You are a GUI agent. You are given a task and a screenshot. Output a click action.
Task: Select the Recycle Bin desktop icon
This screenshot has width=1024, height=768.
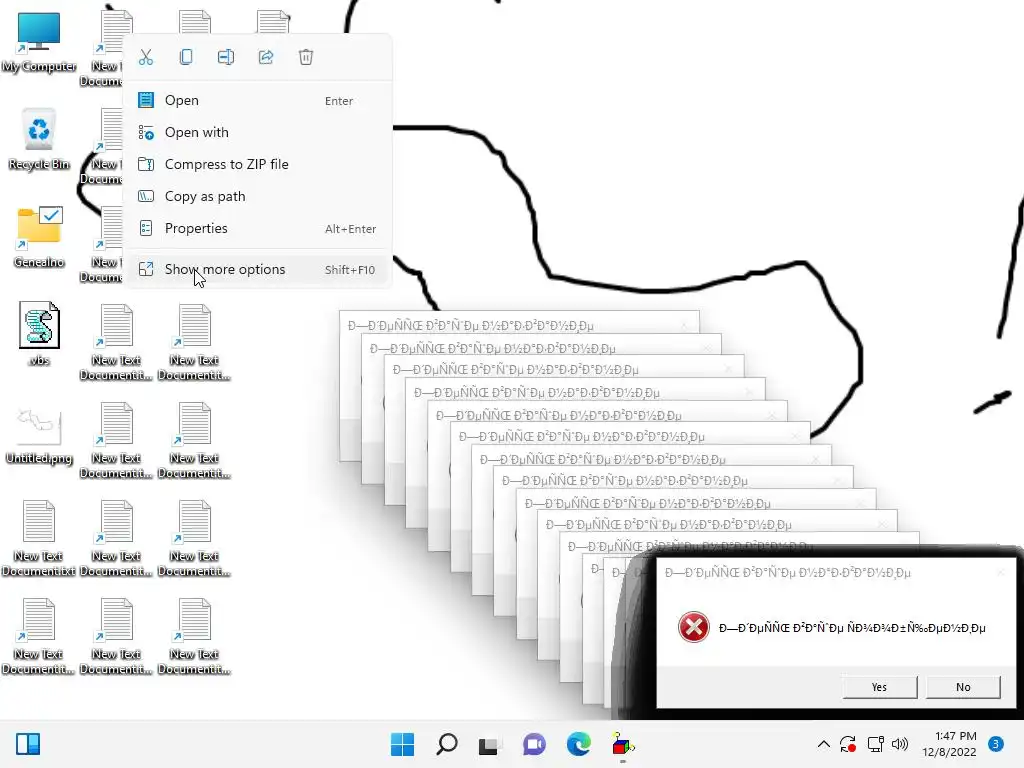[39, 140]
